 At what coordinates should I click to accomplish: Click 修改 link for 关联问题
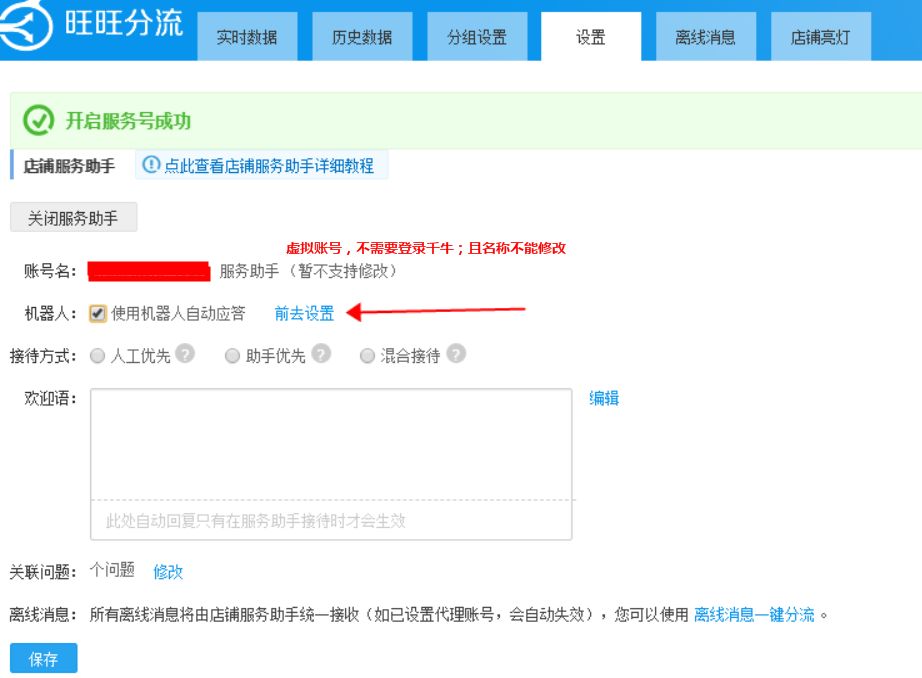click(x=168, y=572)
